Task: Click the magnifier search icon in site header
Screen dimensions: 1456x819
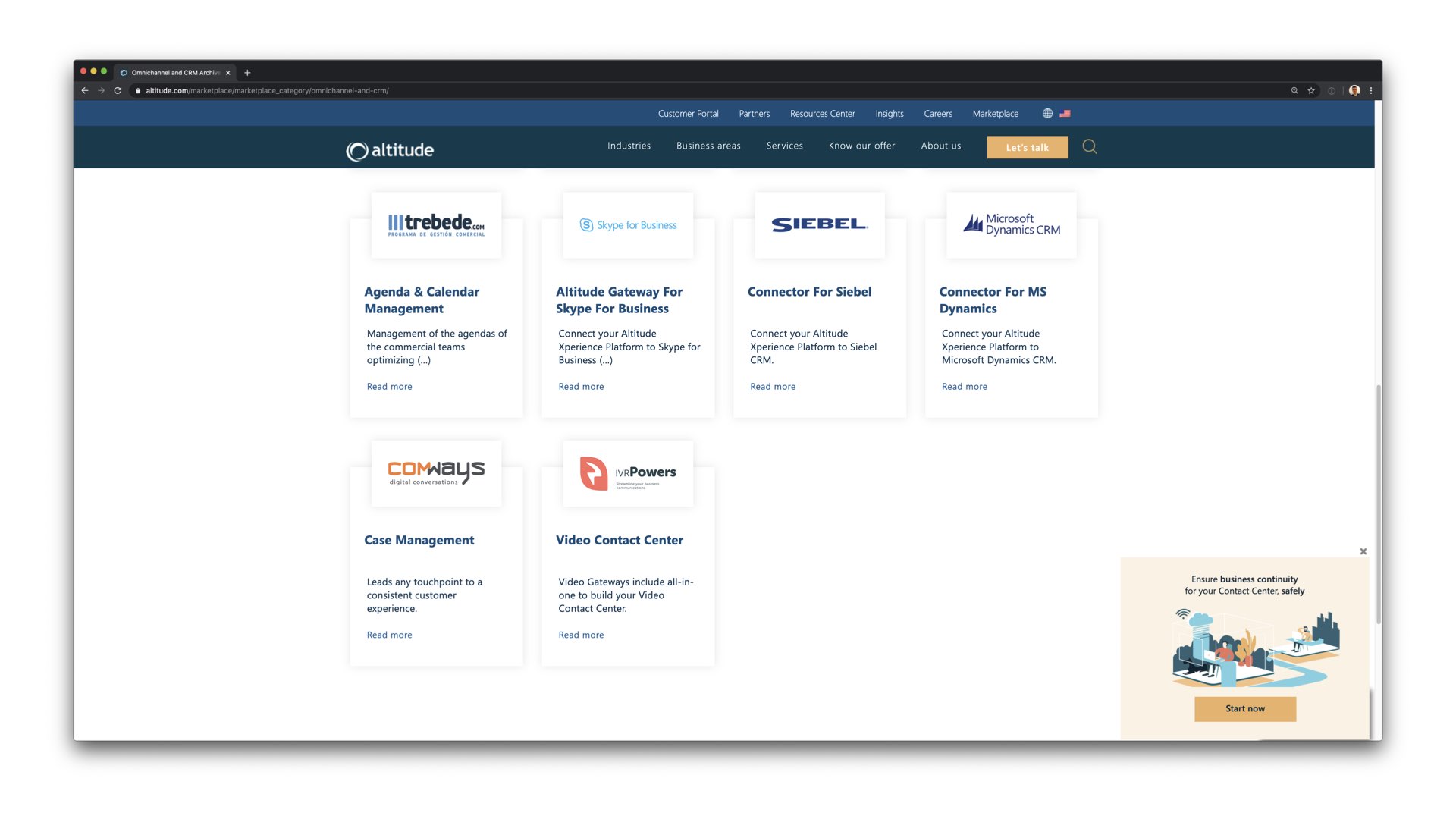Action: tap(1089, 146)
